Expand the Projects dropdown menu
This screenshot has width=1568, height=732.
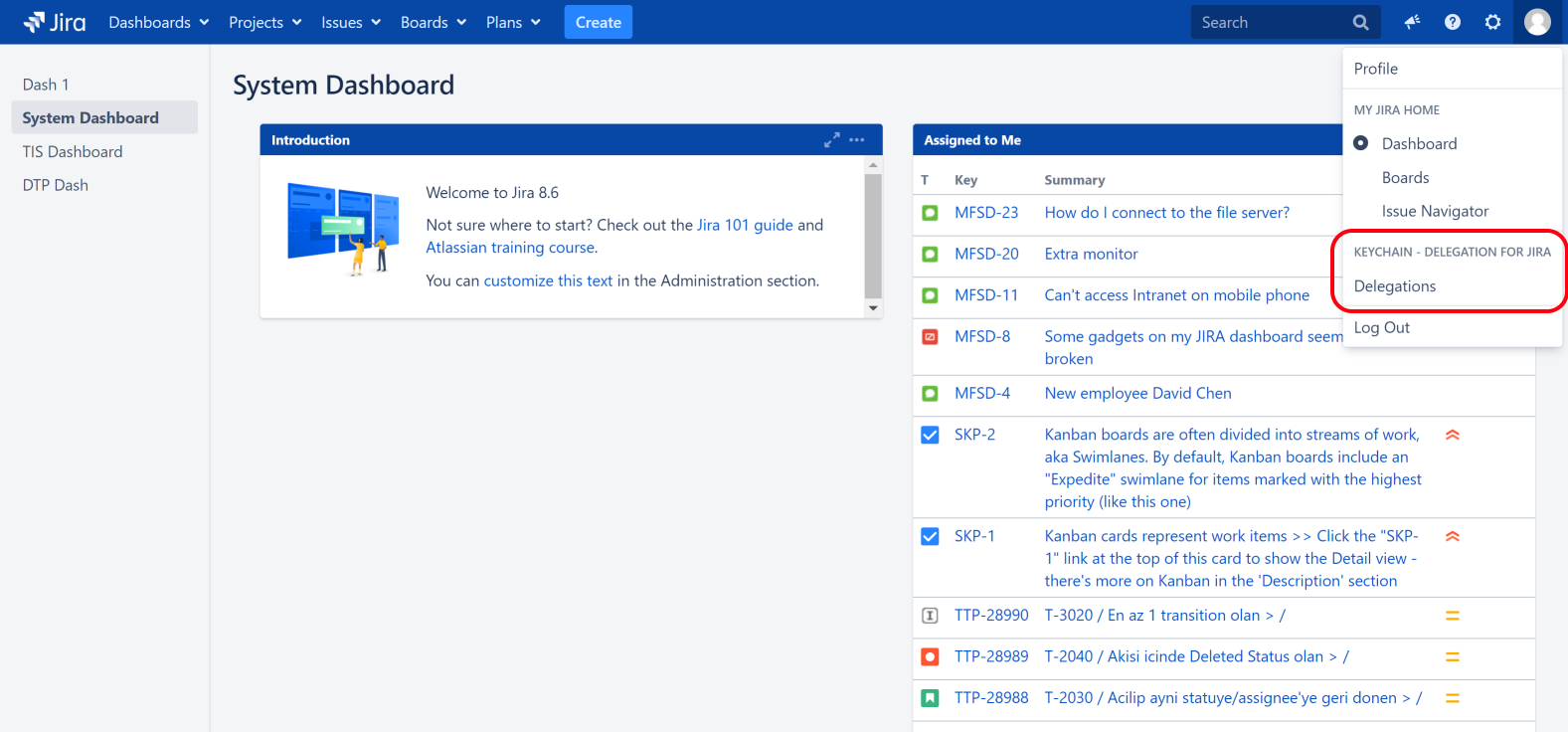(264, 22)
